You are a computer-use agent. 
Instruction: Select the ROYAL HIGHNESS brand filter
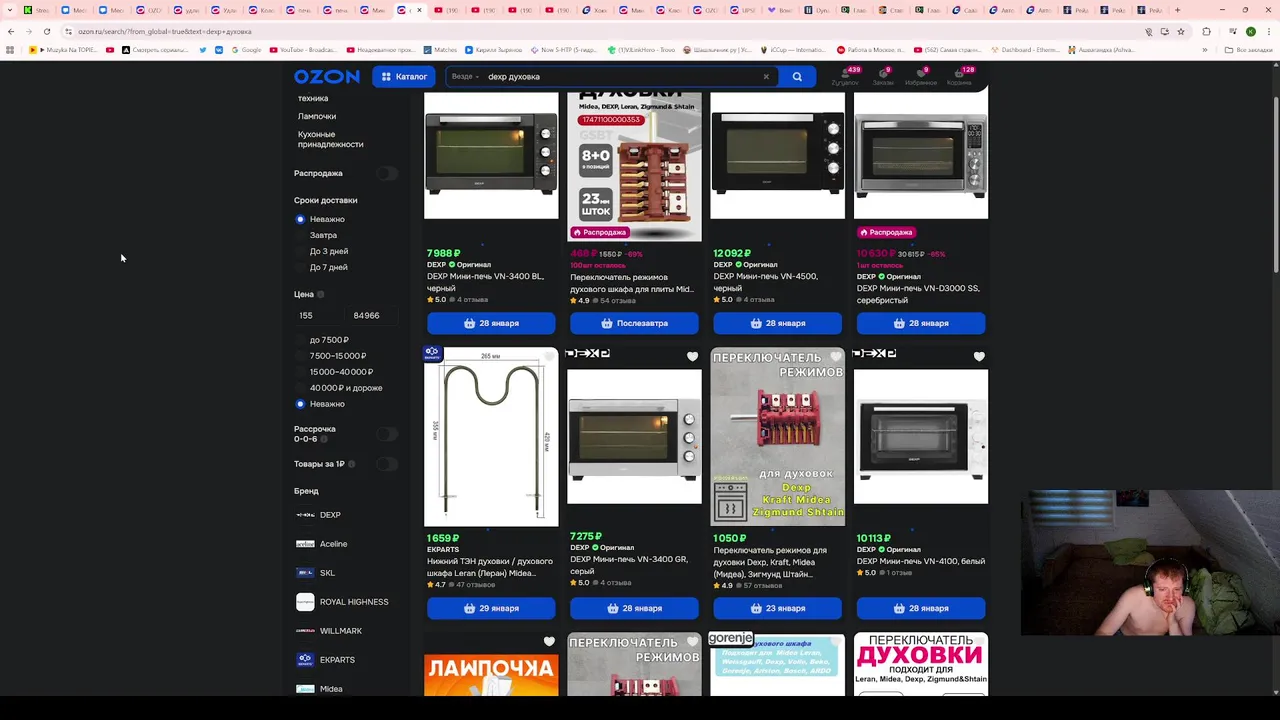click(x=342, y=602)
